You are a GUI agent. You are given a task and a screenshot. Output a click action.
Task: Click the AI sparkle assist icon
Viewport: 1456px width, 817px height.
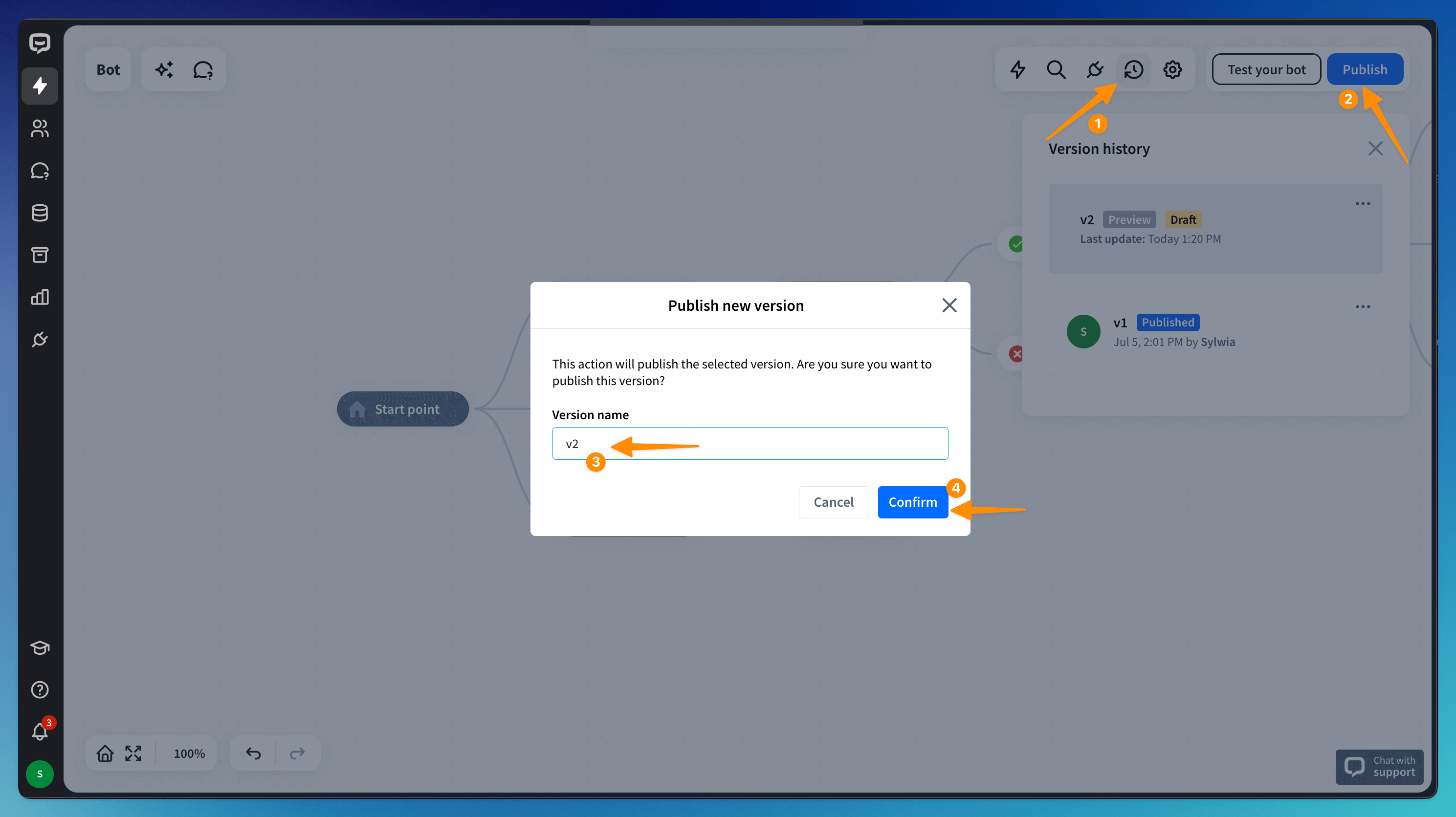tap(164, 69)
